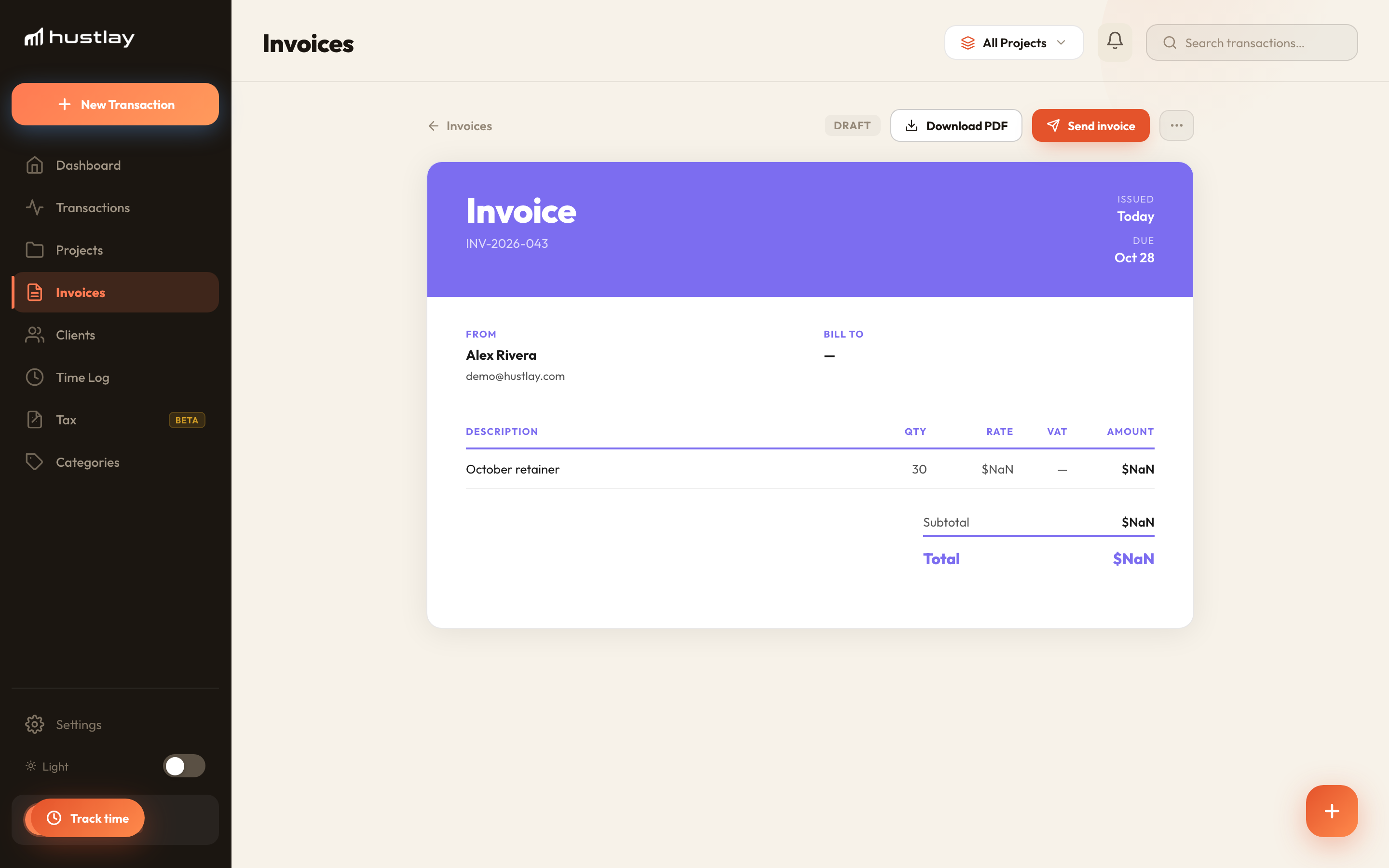Click the BETA badge beside Tax
1389x868 pixels.
(x=187, y=420)
